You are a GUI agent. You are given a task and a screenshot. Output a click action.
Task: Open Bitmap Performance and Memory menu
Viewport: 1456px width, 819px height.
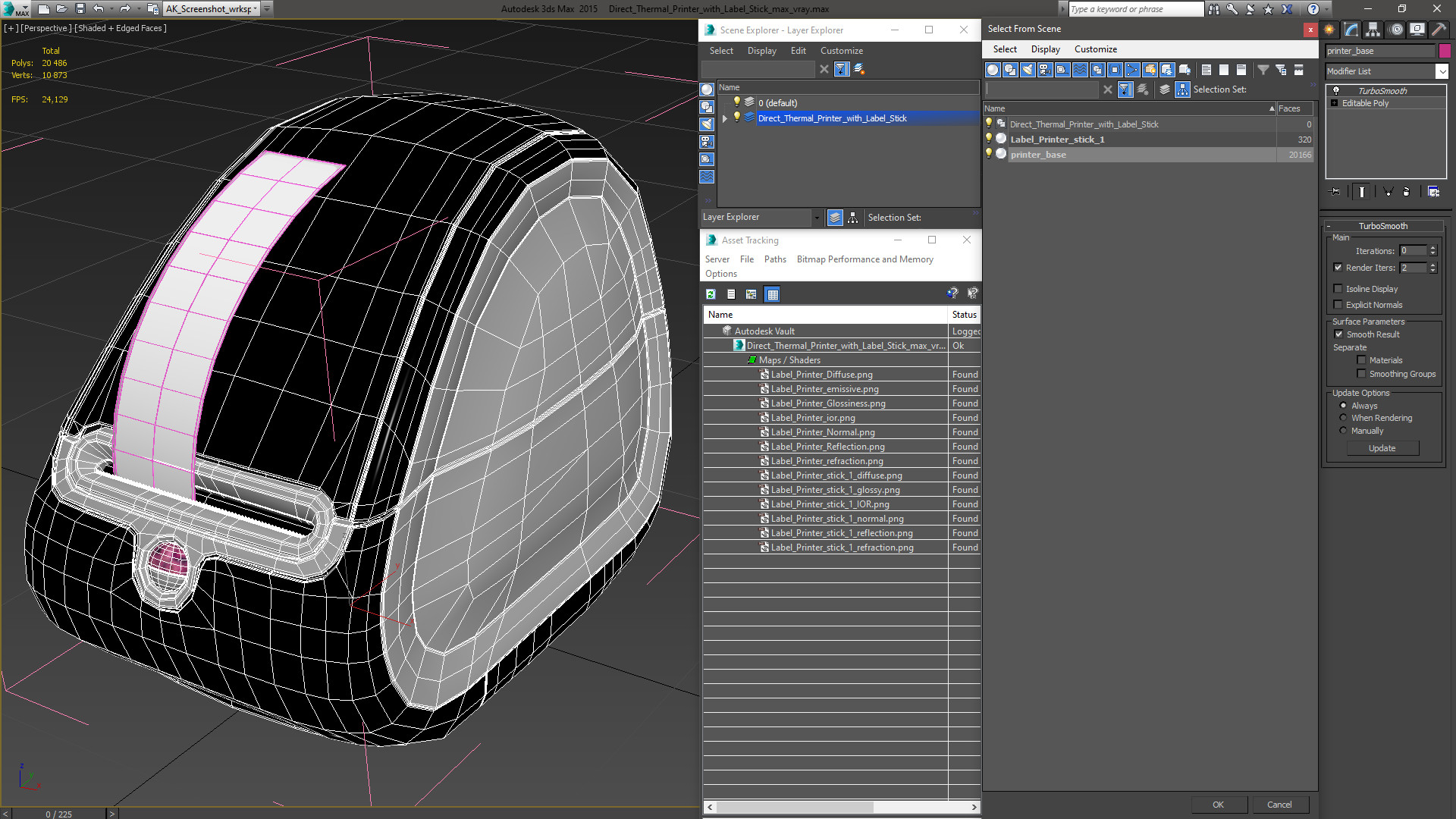(864, 259)
